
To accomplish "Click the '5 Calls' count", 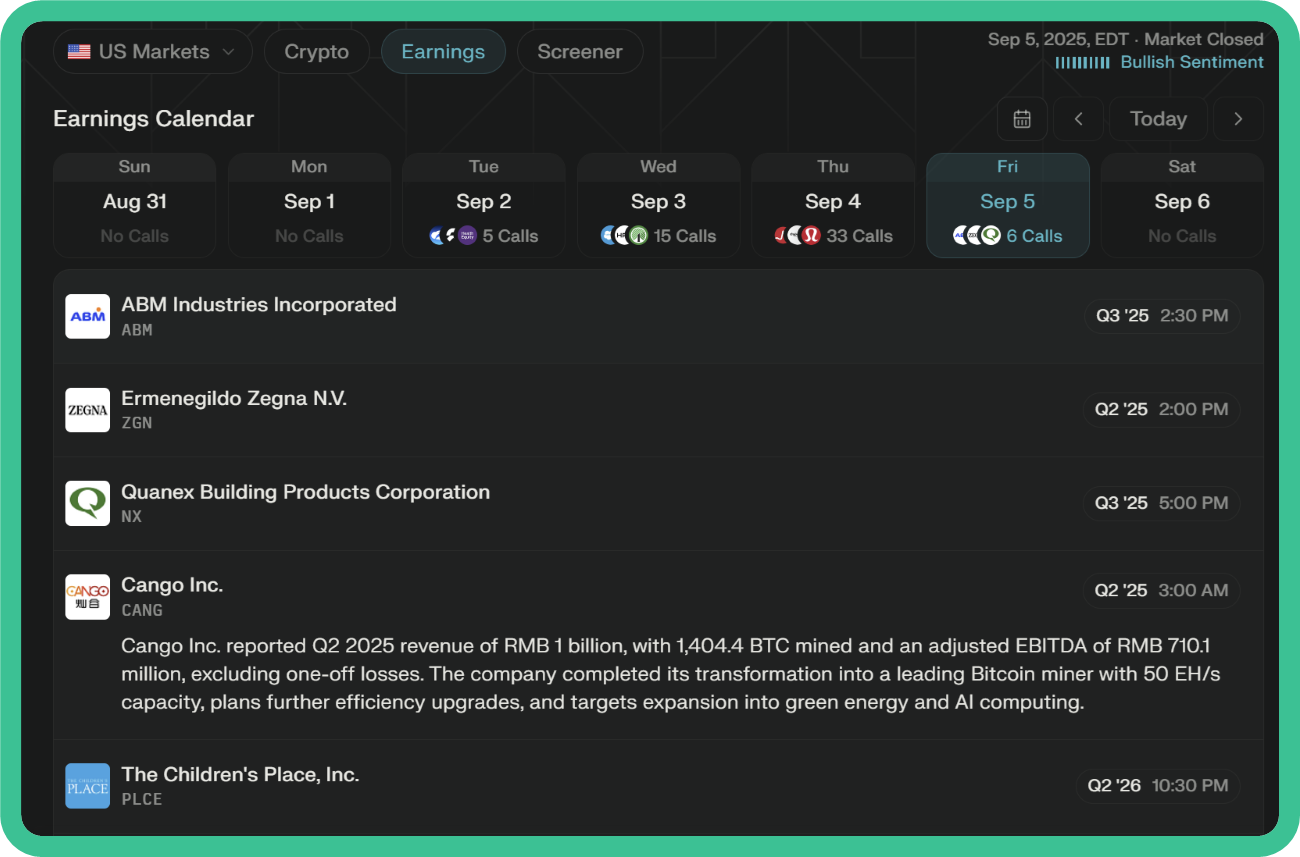I will point(510,236).
